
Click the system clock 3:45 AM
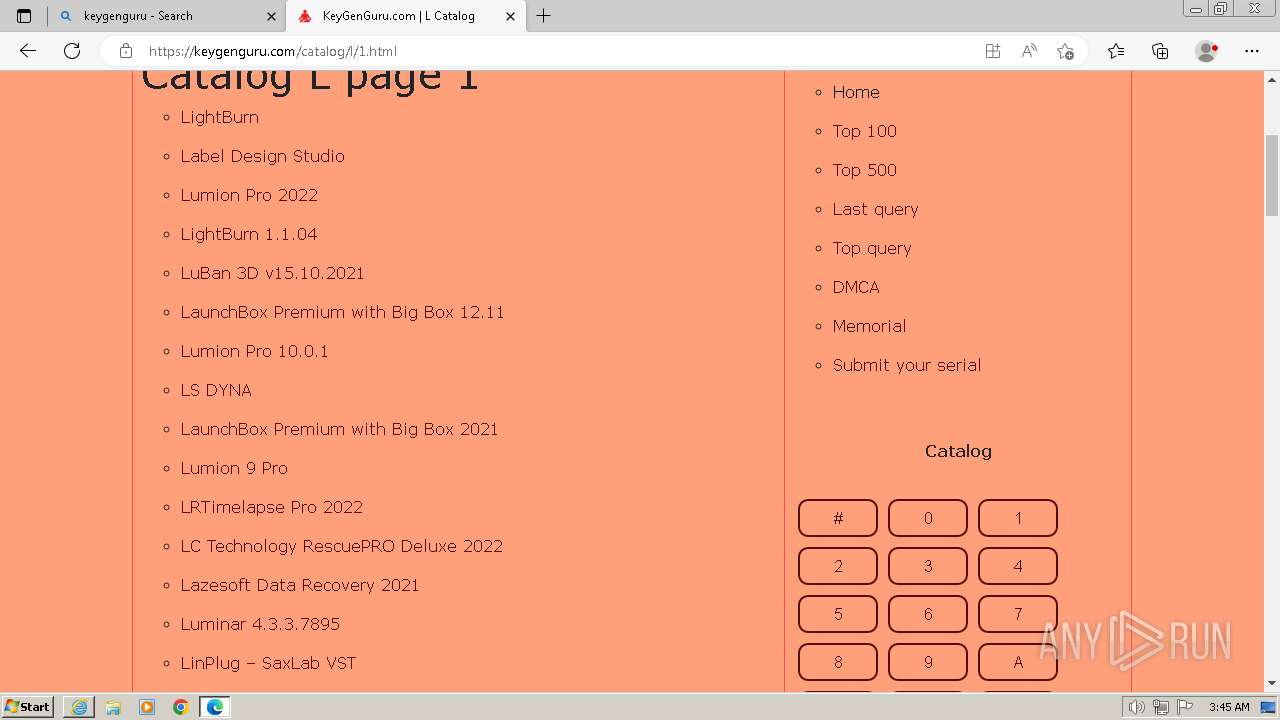[x=1229, y=707]
